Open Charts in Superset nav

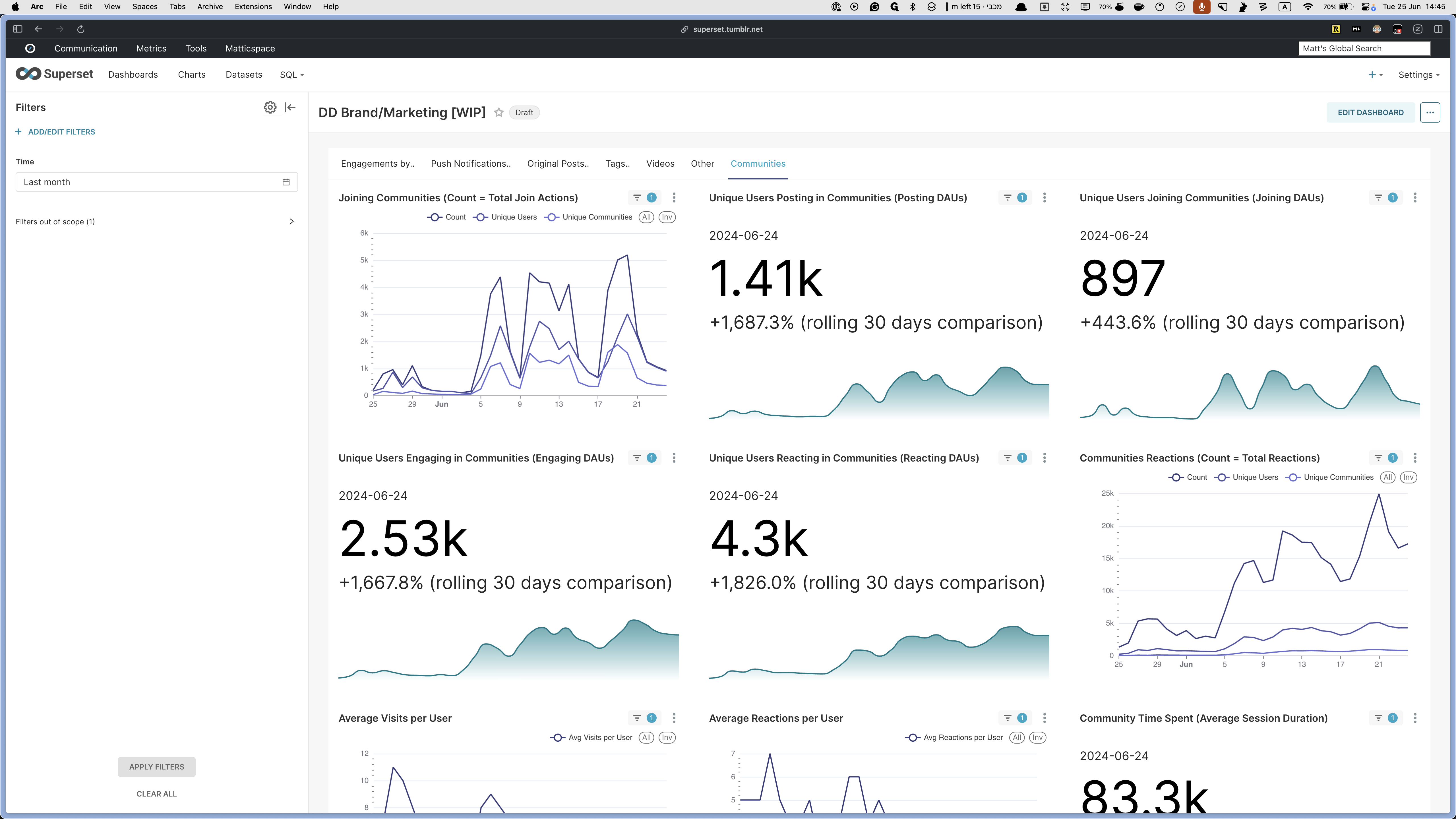[x=192, y=75]
